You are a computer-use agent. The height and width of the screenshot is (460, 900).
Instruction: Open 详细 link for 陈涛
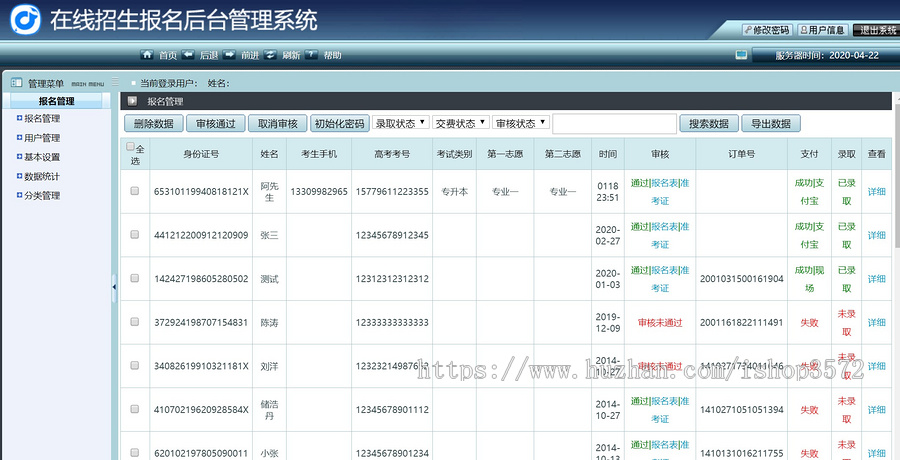coord(876,322)
